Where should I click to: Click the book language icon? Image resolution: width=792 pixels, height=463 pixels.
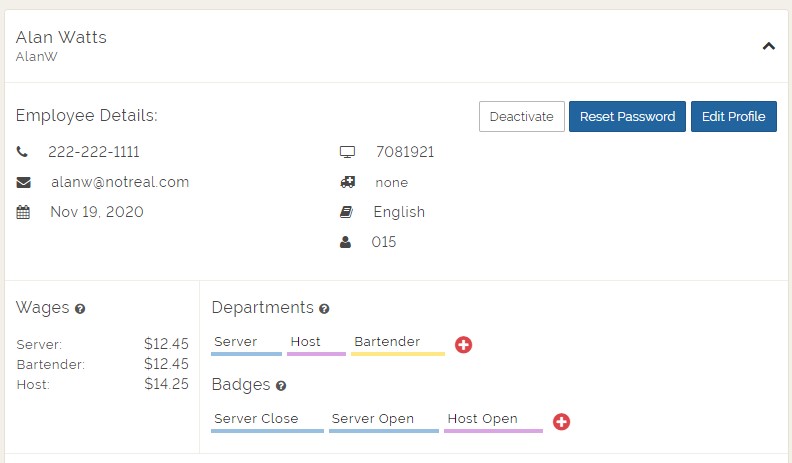pos(346,213)
